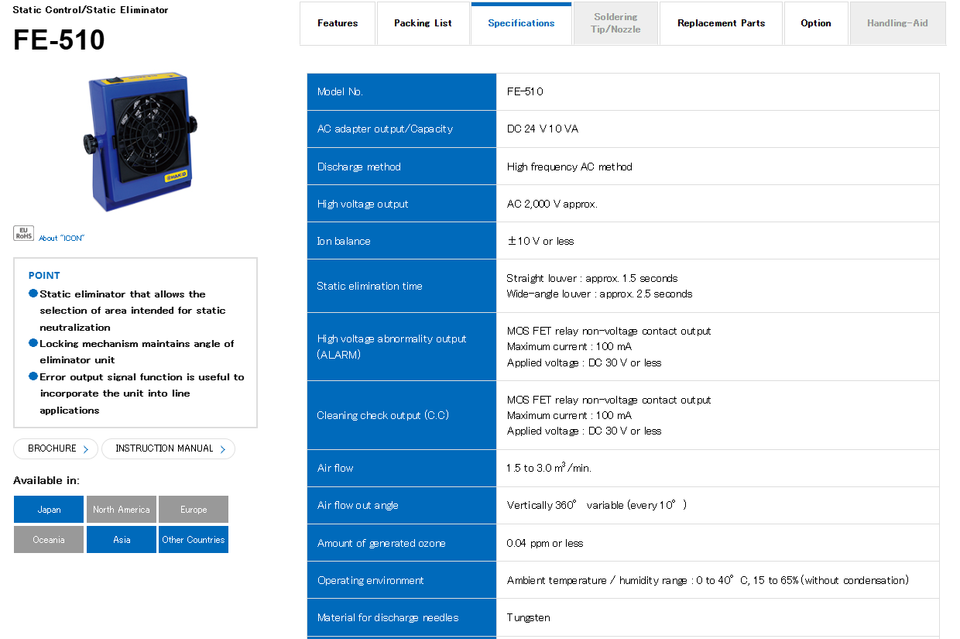960x639 pixels.
Task: Open the INSTRUCTION MANUAL button
Action: point(168,449)
